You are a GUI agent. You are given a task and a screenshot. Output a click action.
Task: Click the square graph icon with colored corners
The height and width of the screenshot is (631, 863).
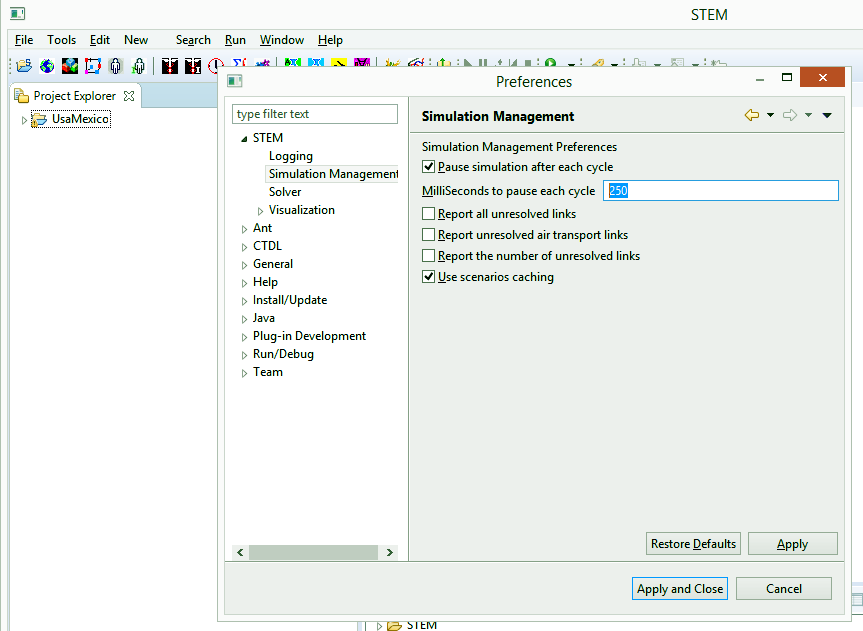click(92, 66)
